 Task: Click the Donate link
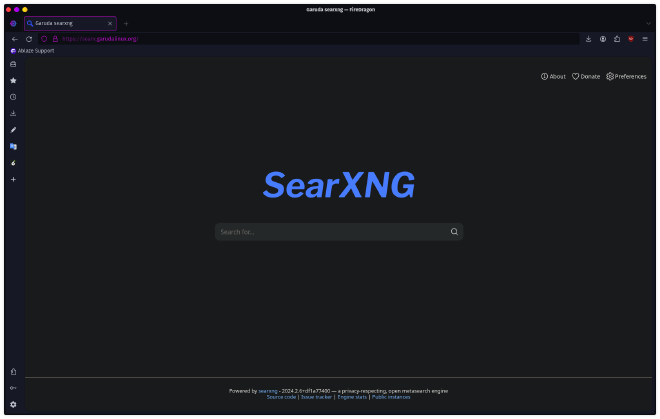point(586,76)
